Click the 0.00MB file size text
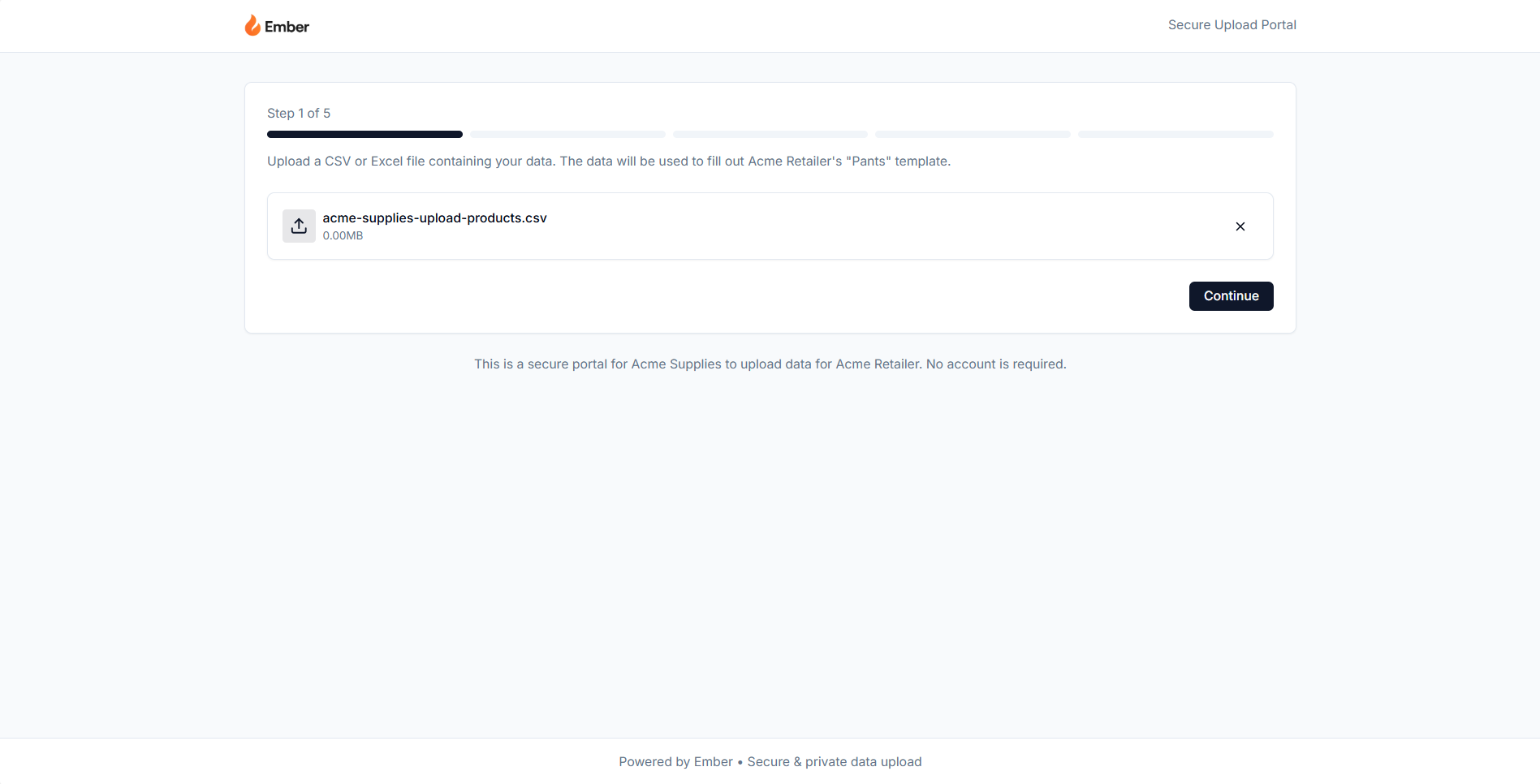The image size is (1540, 784). point(343,235)
